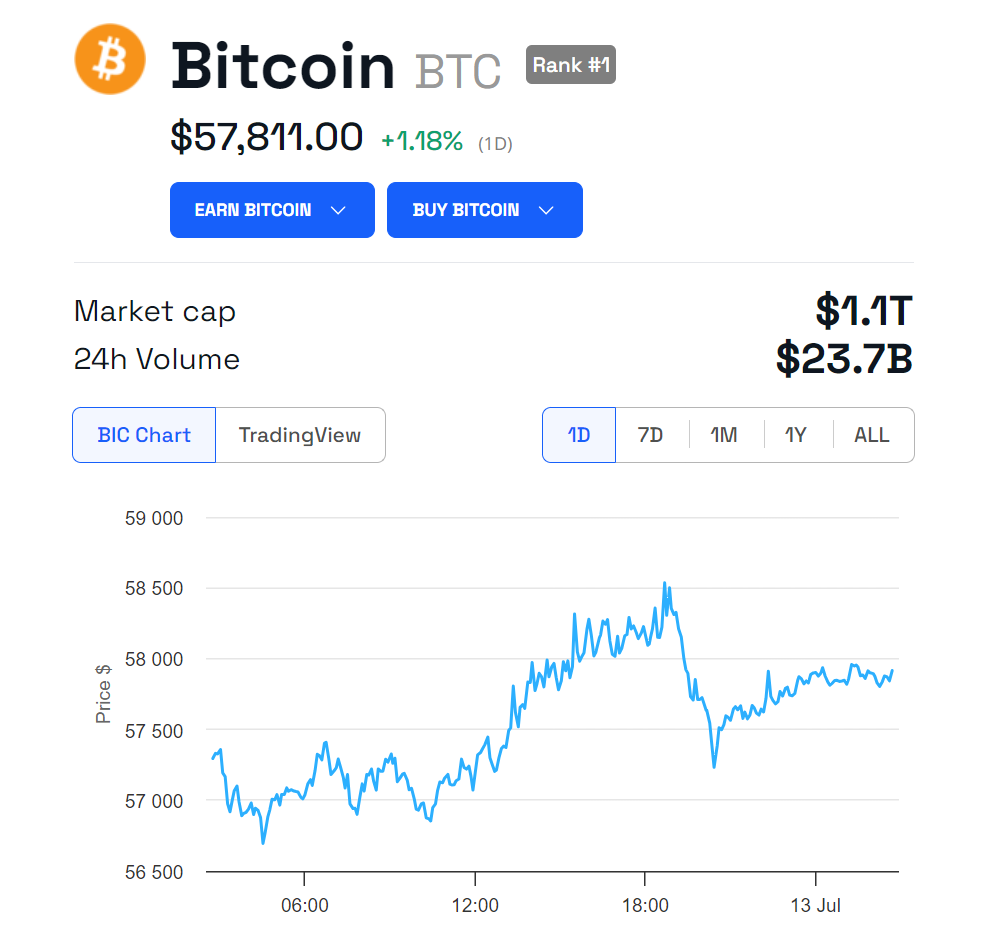The height and width of the screenshot is (931, 1000).
Task: Switch to the BIC Chart tab
Action: [144, 435]
